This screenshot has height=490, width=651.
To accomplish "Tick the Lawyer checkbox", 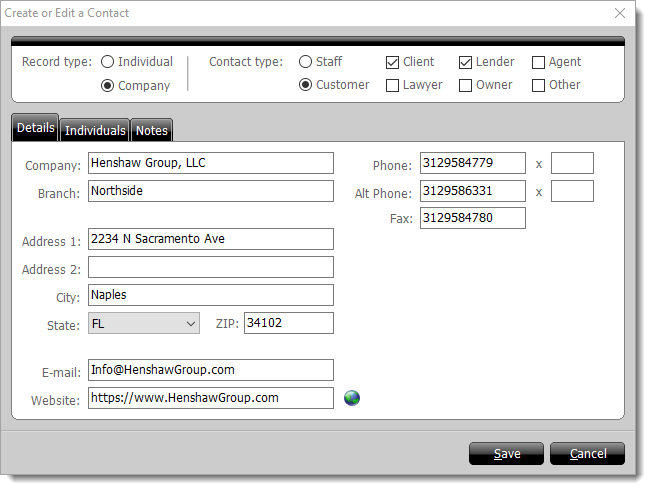I will (393, 85).
